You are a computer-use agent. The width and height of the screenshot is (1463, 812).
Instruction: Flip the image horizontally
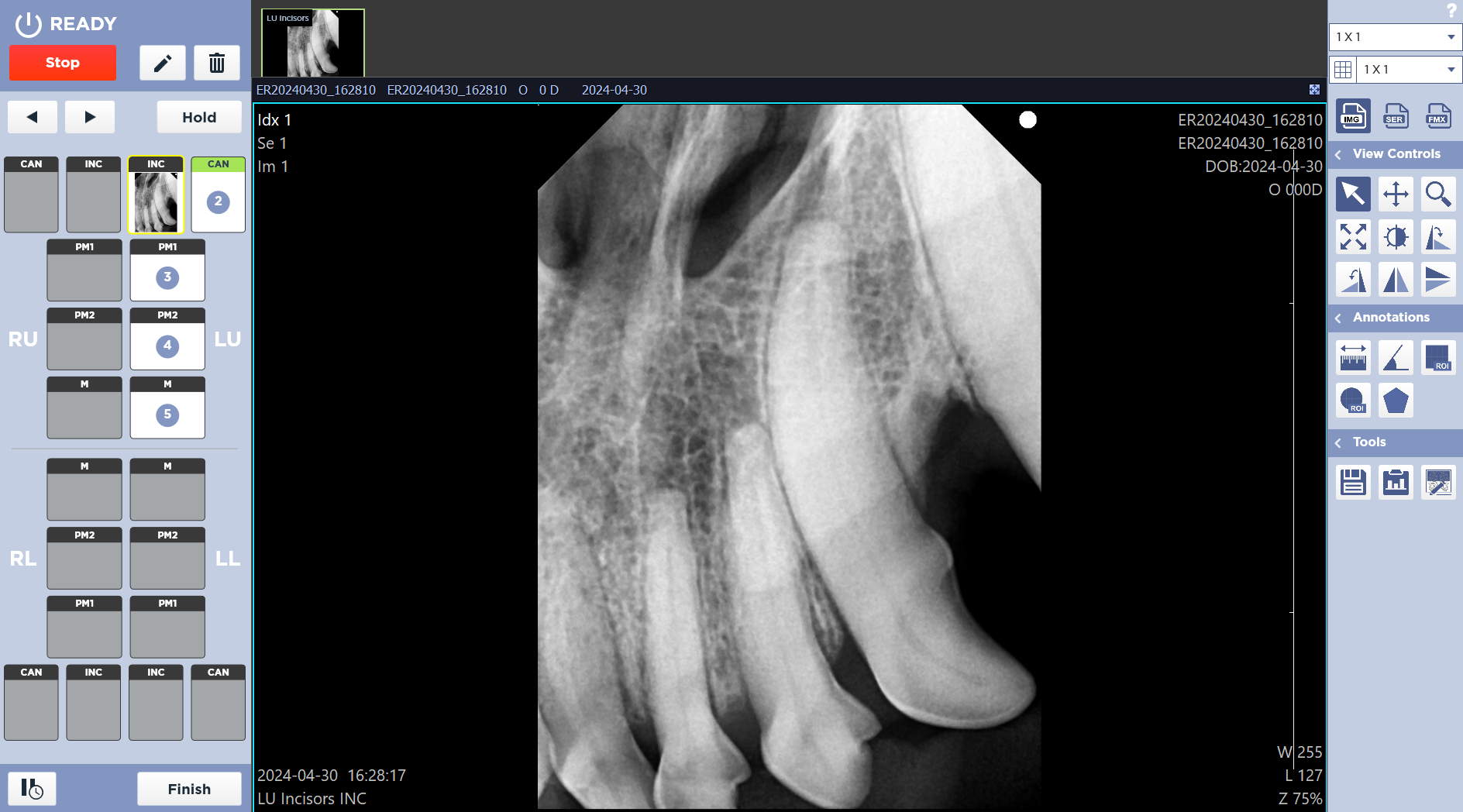point(1396,280)
